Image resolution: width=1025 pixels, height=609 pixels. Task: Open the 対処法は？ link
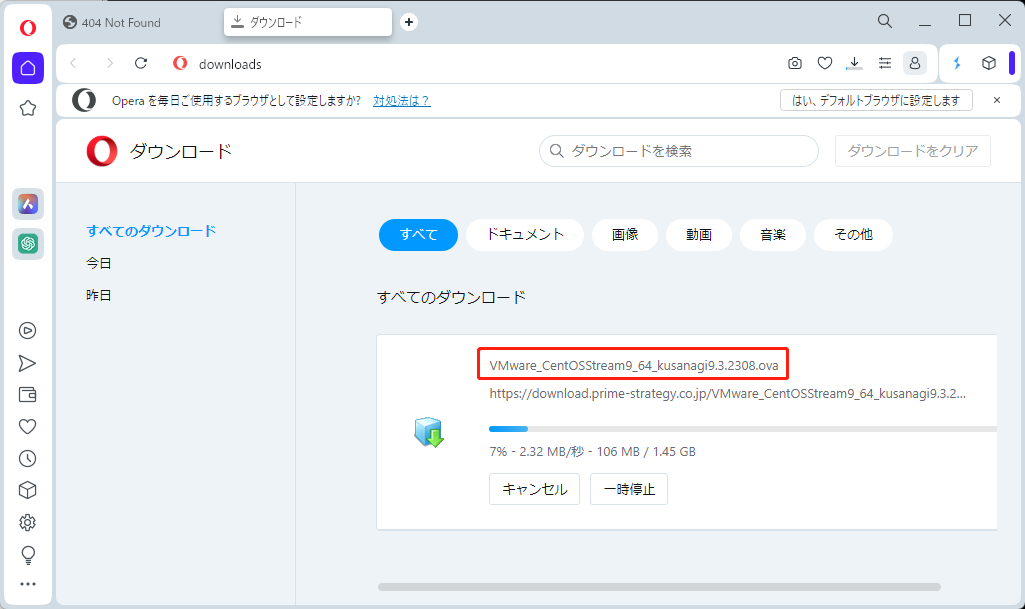401,101
